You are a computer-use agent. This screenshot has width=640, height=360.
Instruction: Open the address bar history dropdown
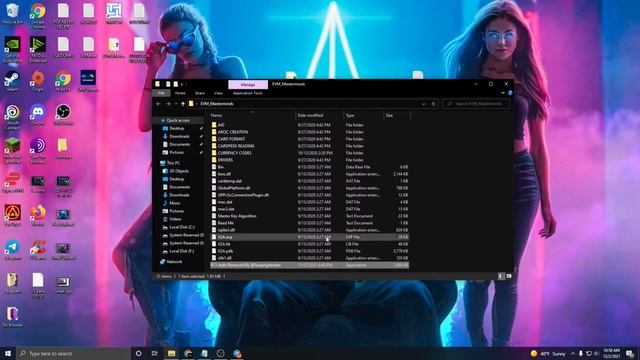424,104
